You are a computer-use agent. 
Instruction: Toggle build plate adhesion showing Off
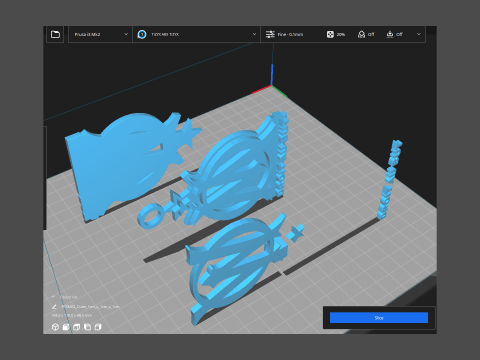point(395,34)
